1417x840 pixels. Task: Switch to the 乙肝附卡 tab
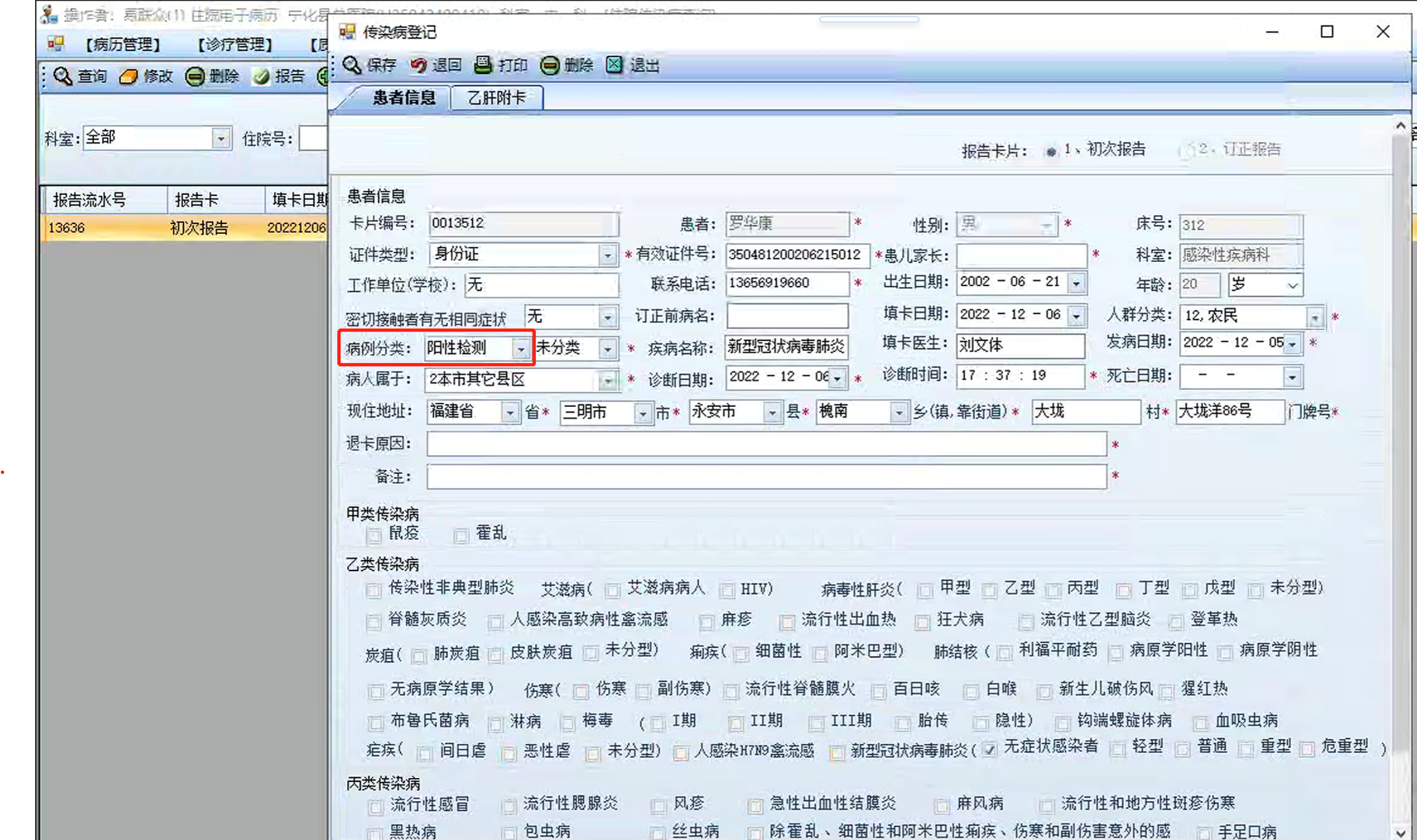click(x=497, y=98)
